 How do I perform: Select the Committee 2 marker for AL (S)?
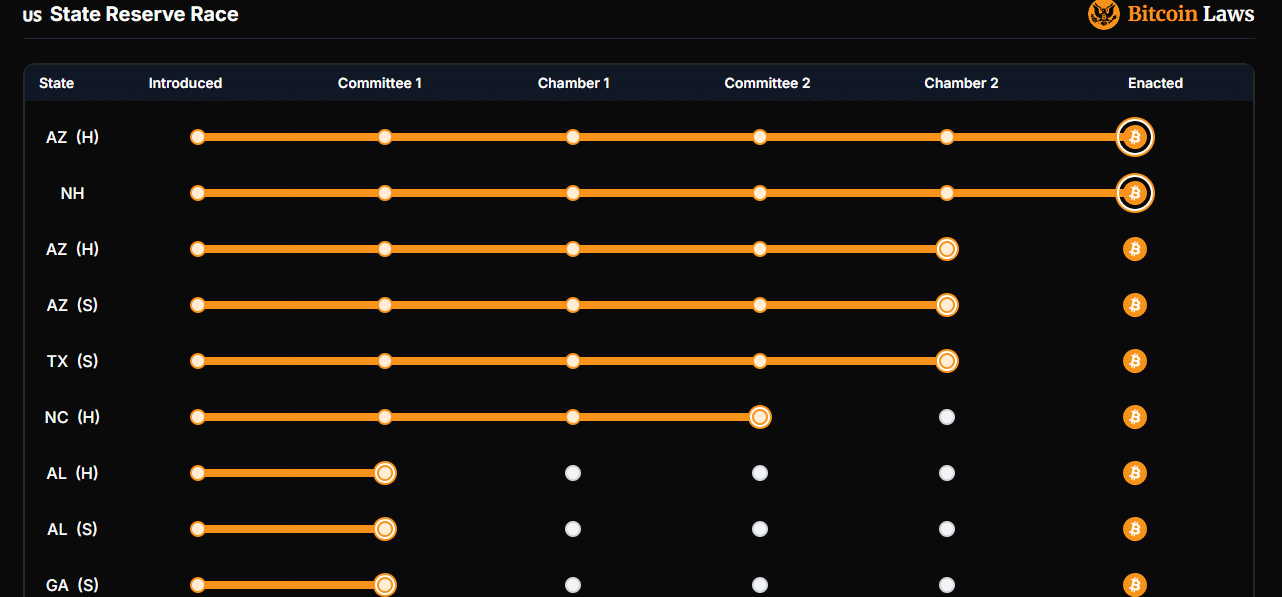[x=760, y=529]
